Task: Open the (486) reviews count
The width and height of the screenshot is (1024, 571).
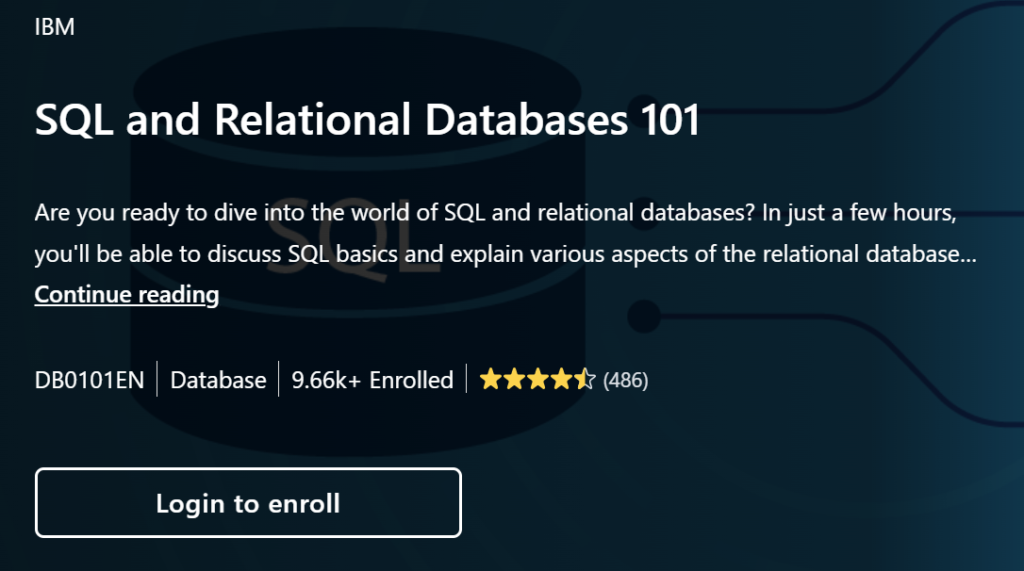Action: (x=626, y=380)
